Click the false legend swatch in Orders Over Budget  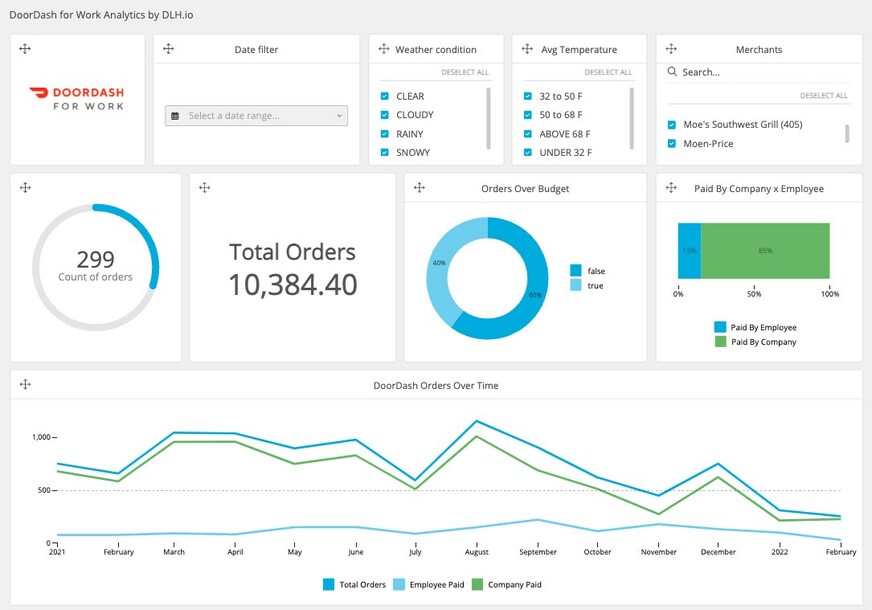point(576,270)
